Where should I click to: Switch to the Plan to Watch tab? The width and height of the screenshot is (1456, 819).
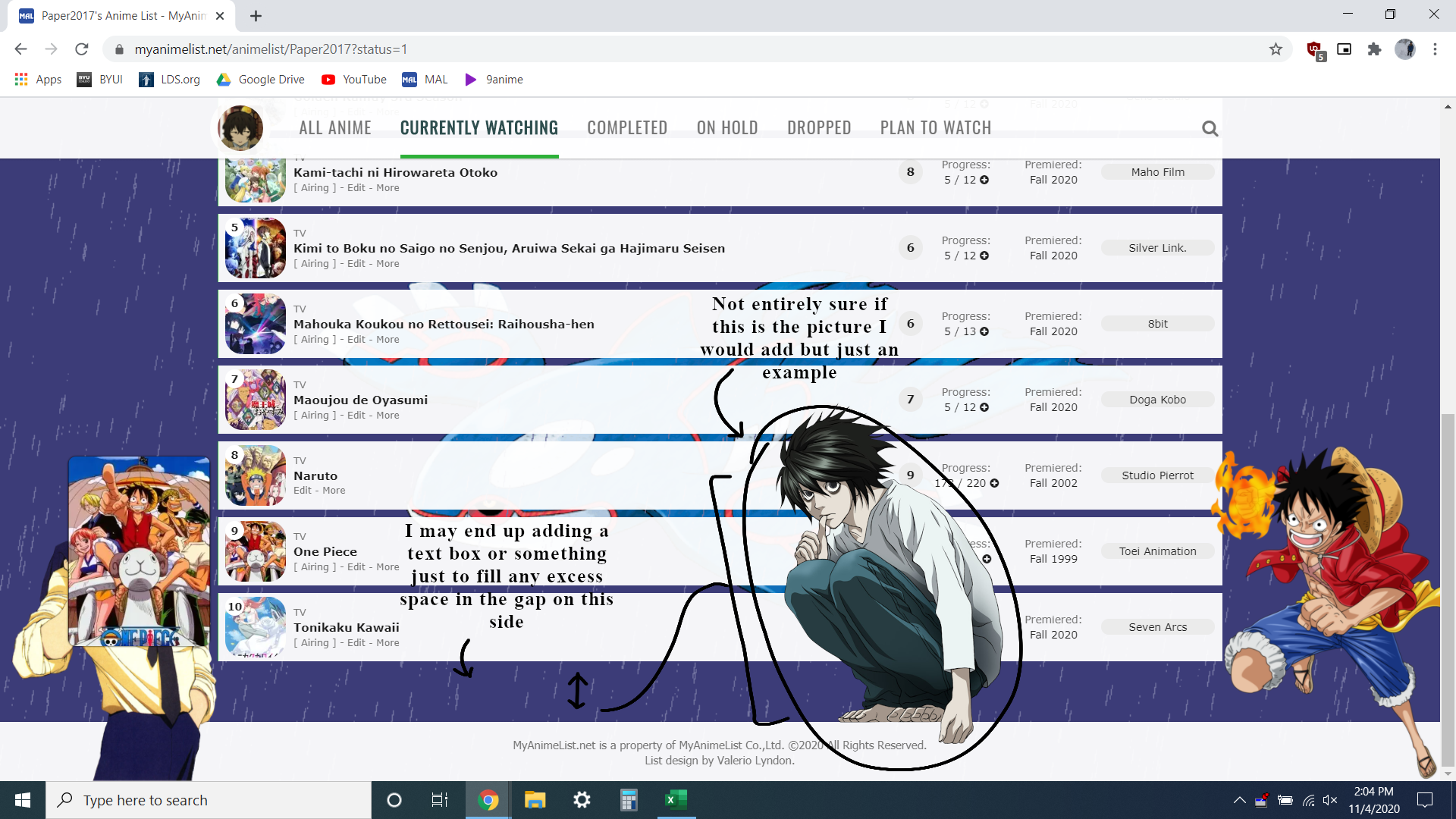tap(935, 128)
